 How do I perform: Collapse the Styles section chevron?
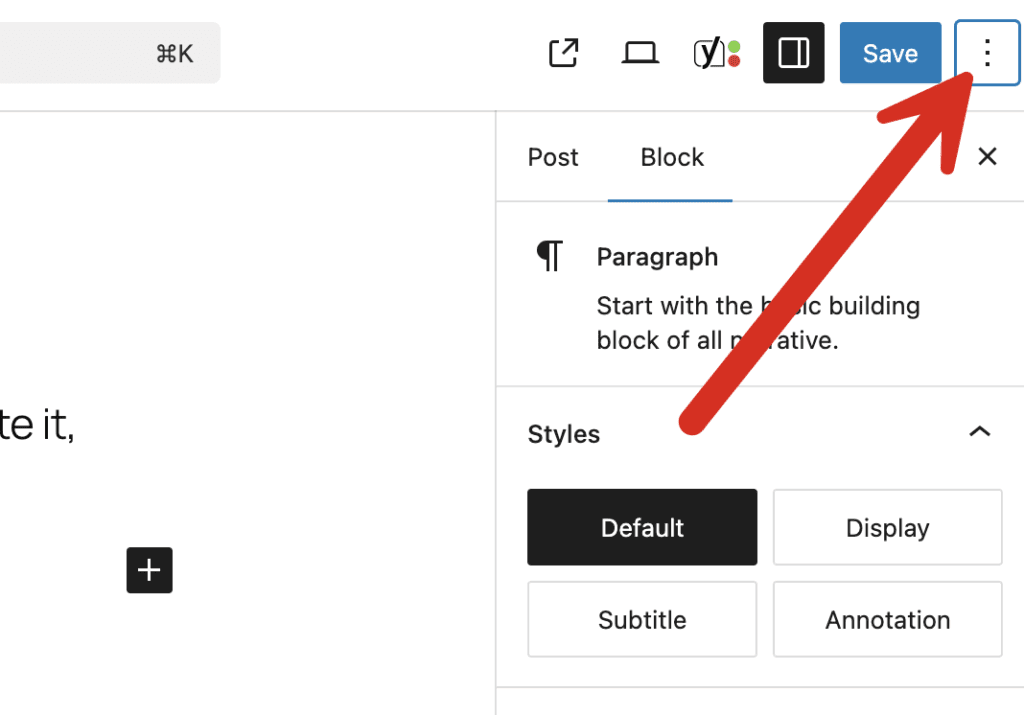(979, 433)
